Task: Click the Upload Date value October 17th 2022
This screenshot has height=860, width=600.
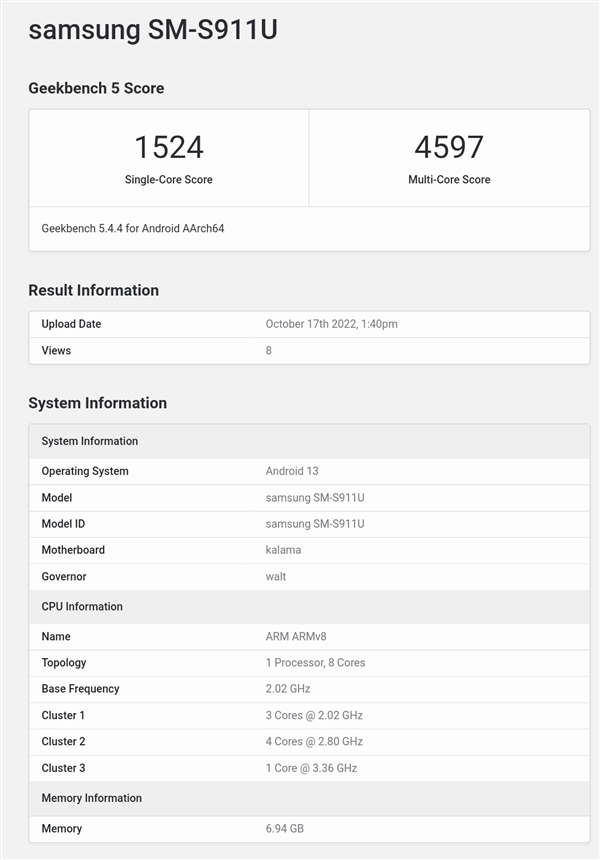Action: pyautogui.click(x=332, y=324)
